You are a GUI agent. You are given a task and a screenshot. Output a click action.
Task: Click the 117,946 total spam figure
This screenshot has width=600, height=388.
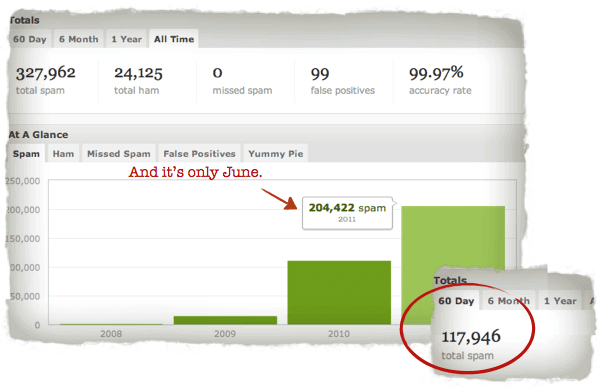coord(471,337)
